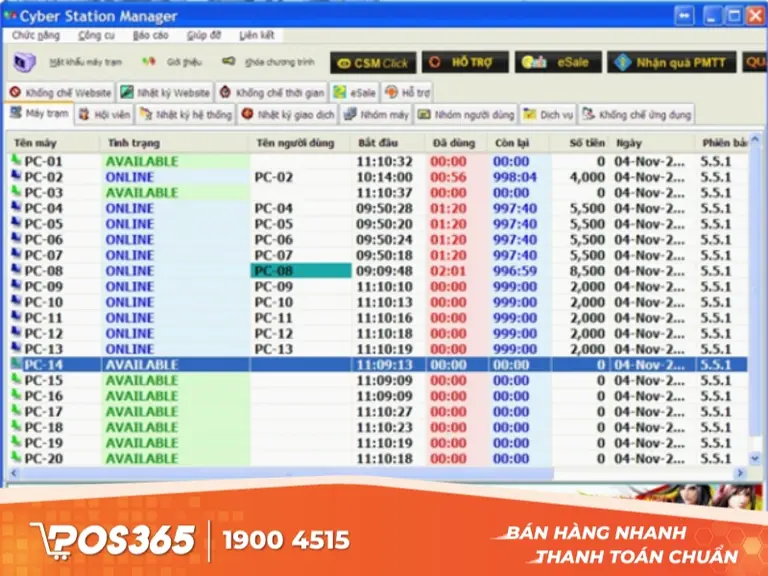Screen dimensions: 768x576
Task: Open the Báo cáo menu
Action: coord(150,35)
